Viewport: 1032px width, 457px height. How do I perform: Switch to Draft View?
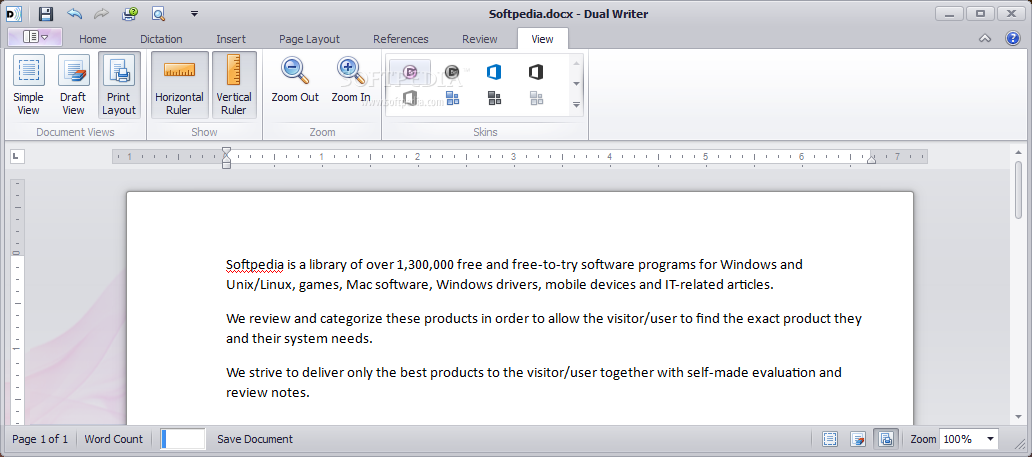73,85
